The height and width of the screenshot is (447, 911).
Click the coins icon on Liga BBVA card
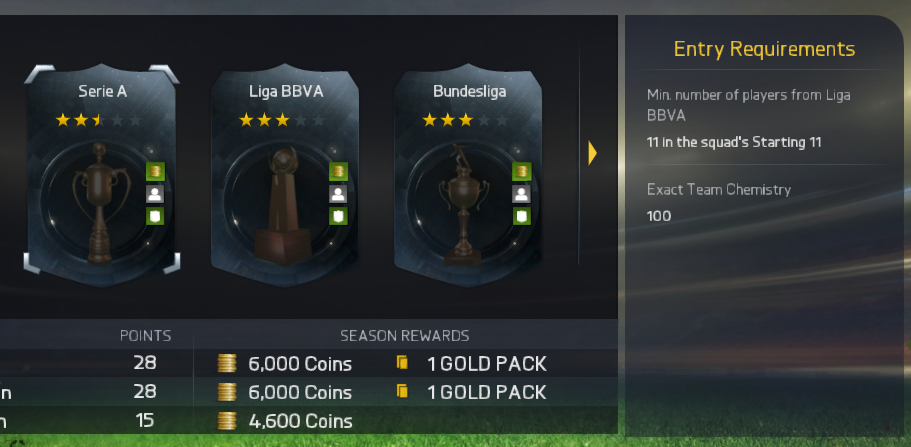338,171
